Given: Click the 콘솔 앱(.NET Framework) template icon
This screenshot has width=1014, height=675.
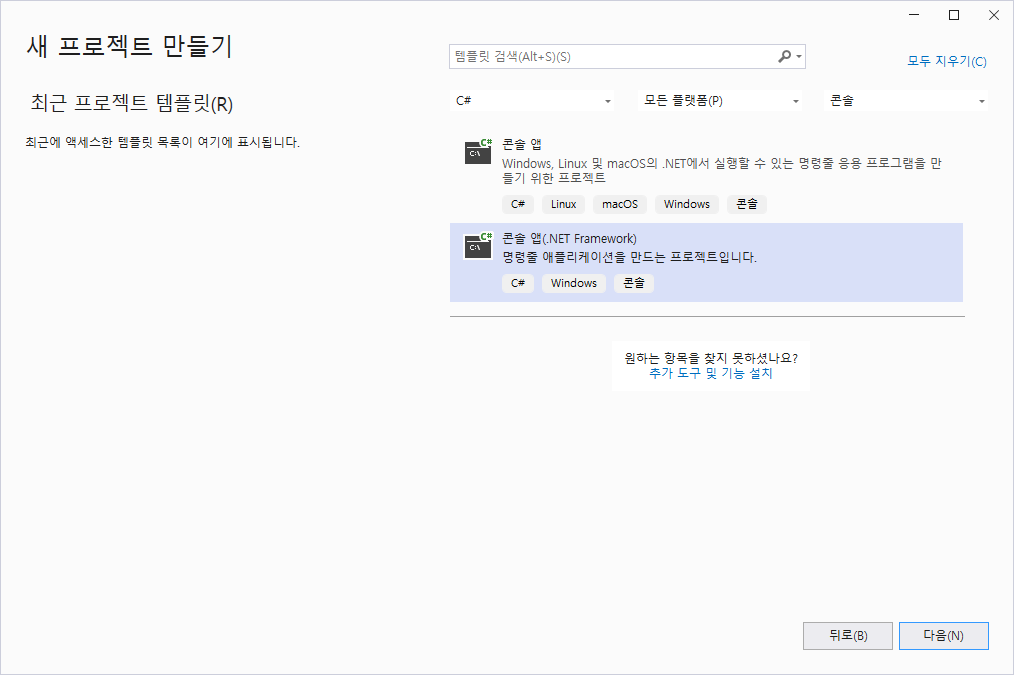Looking at the screenshot, I should [477, 246].
